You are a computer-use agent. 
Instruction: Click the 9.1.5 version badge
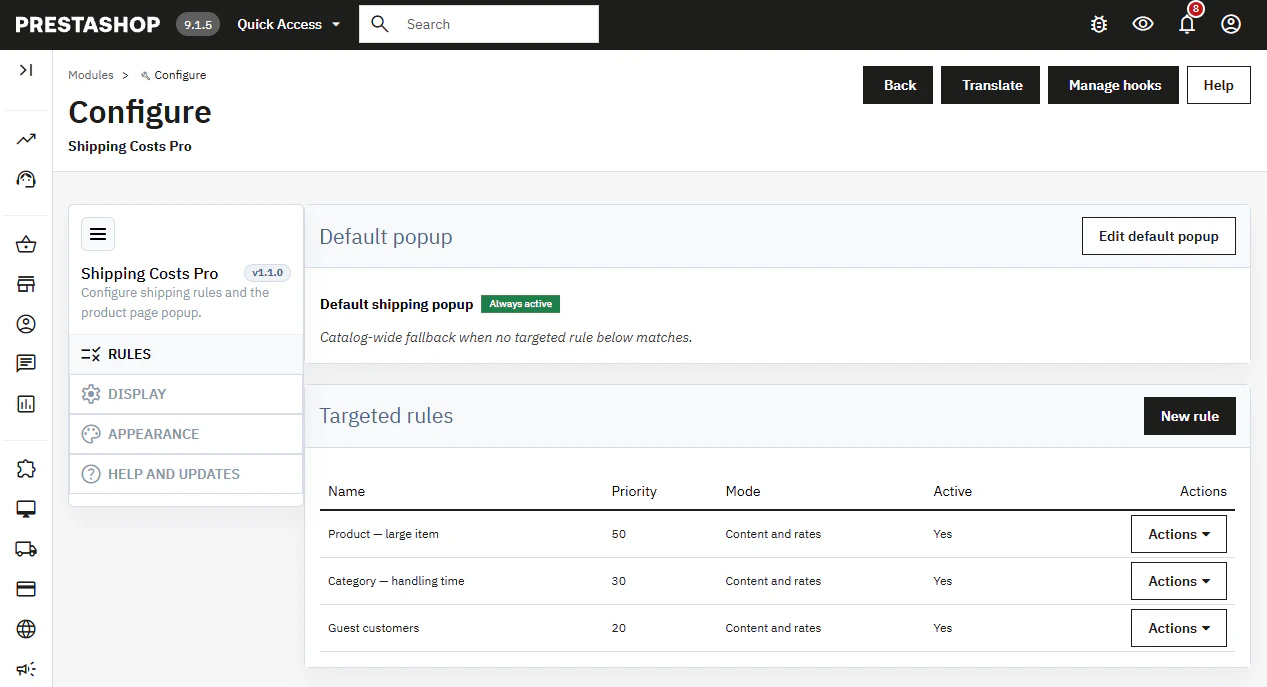[x=198, y=24]
